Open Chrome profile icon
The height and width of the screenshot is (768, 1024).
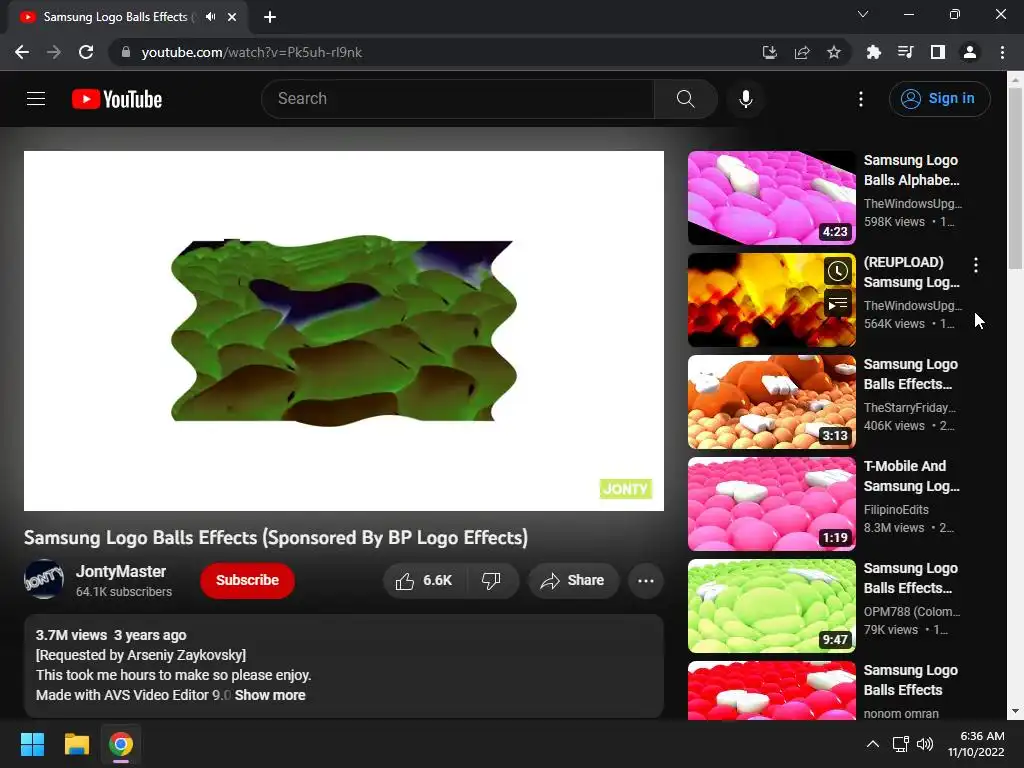(x=970, y=52)
